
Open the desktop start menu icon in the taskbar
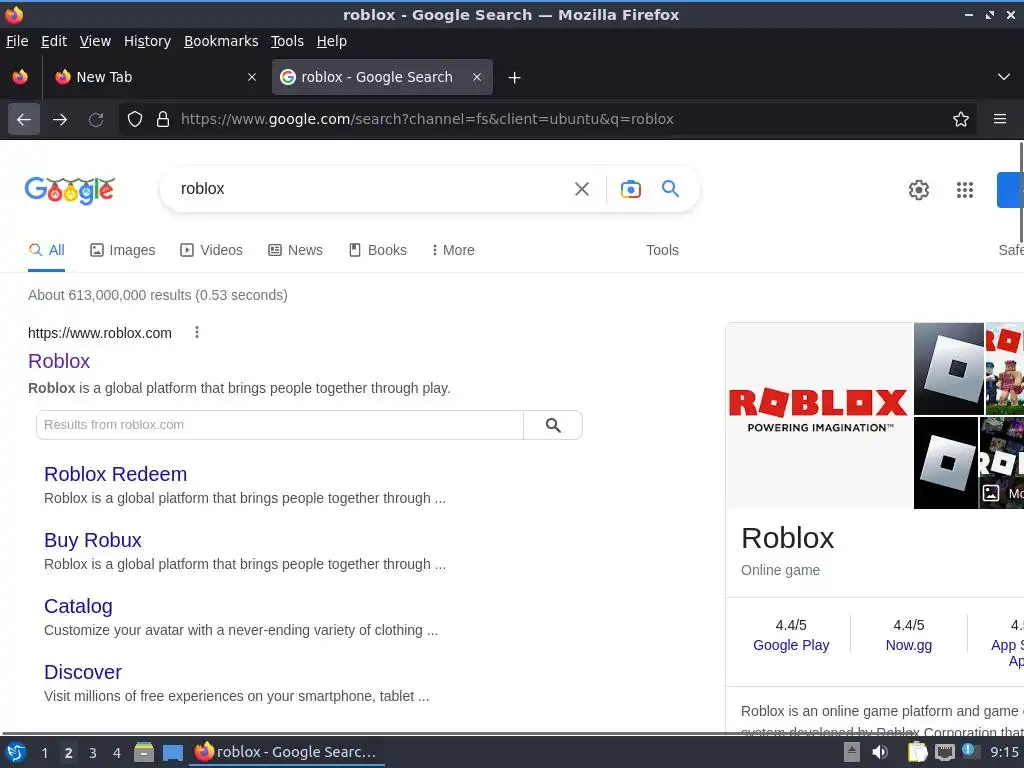(16, 752)
